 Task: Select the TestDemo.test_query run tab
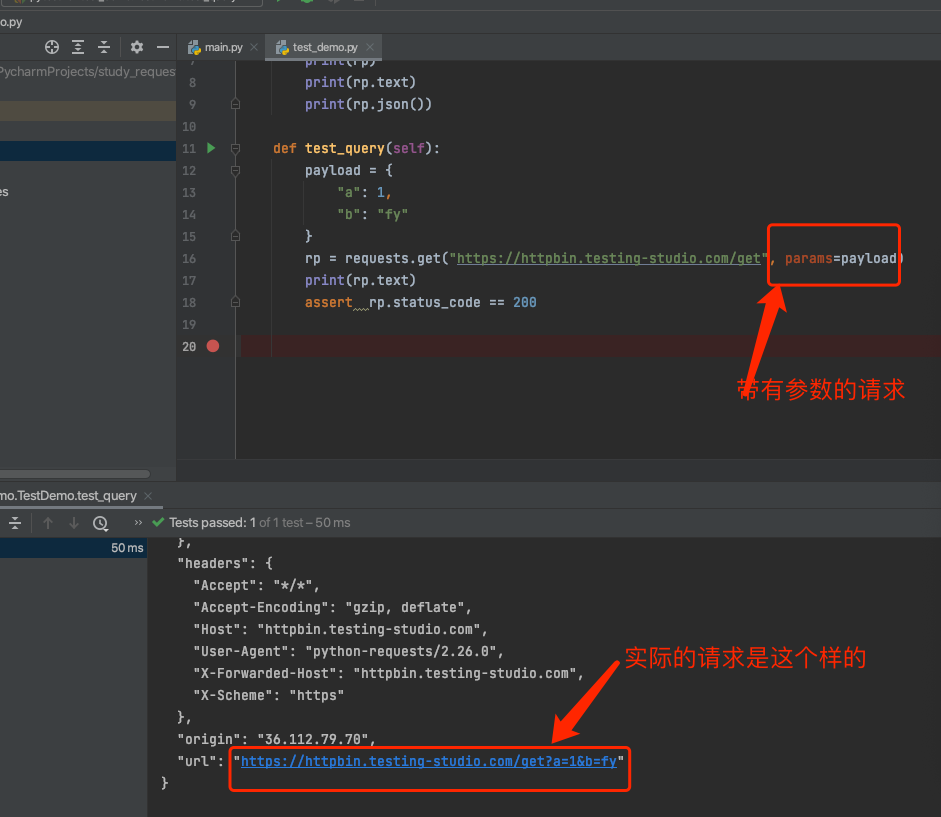[x=68, y=496]
